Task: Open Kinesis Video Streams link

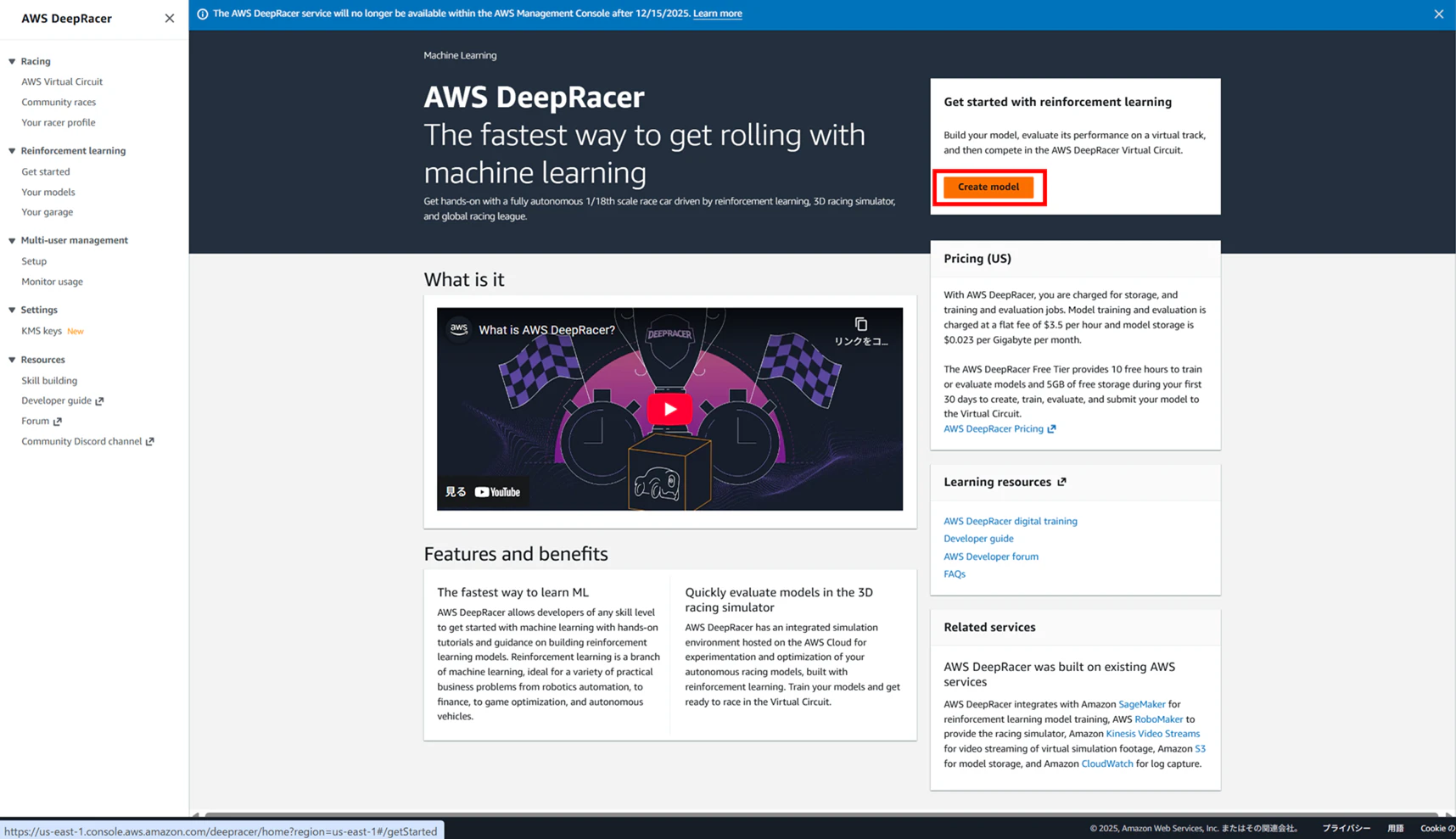Action: (x=1152, y=734)
